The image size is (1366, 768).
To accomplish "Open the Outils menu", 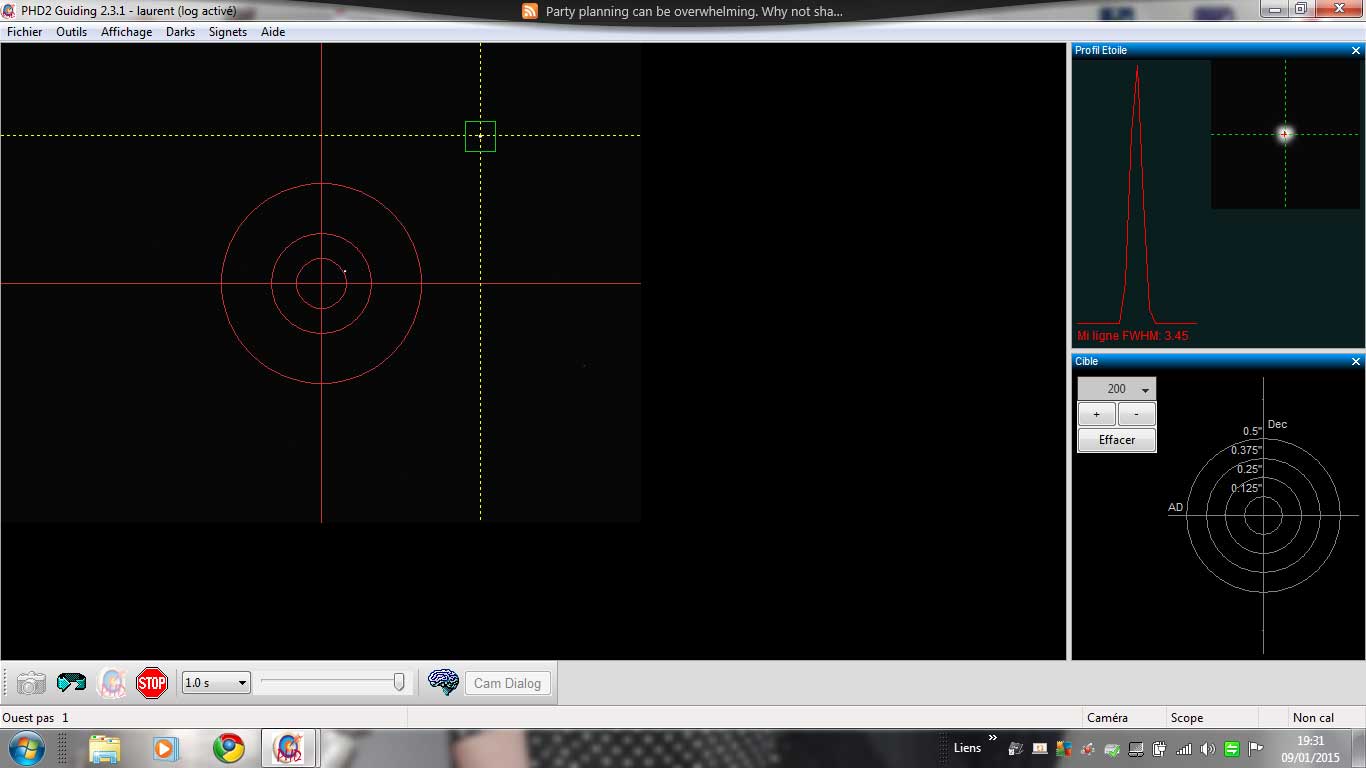I will (x=72, y=32).
